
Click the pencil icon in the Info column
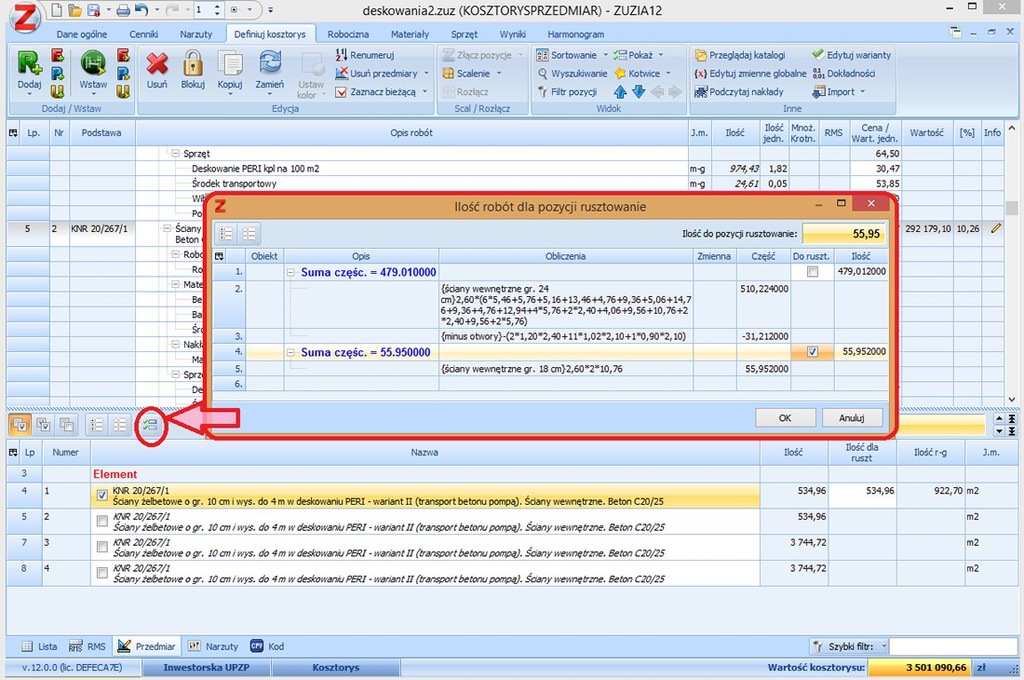pos(995,229)
